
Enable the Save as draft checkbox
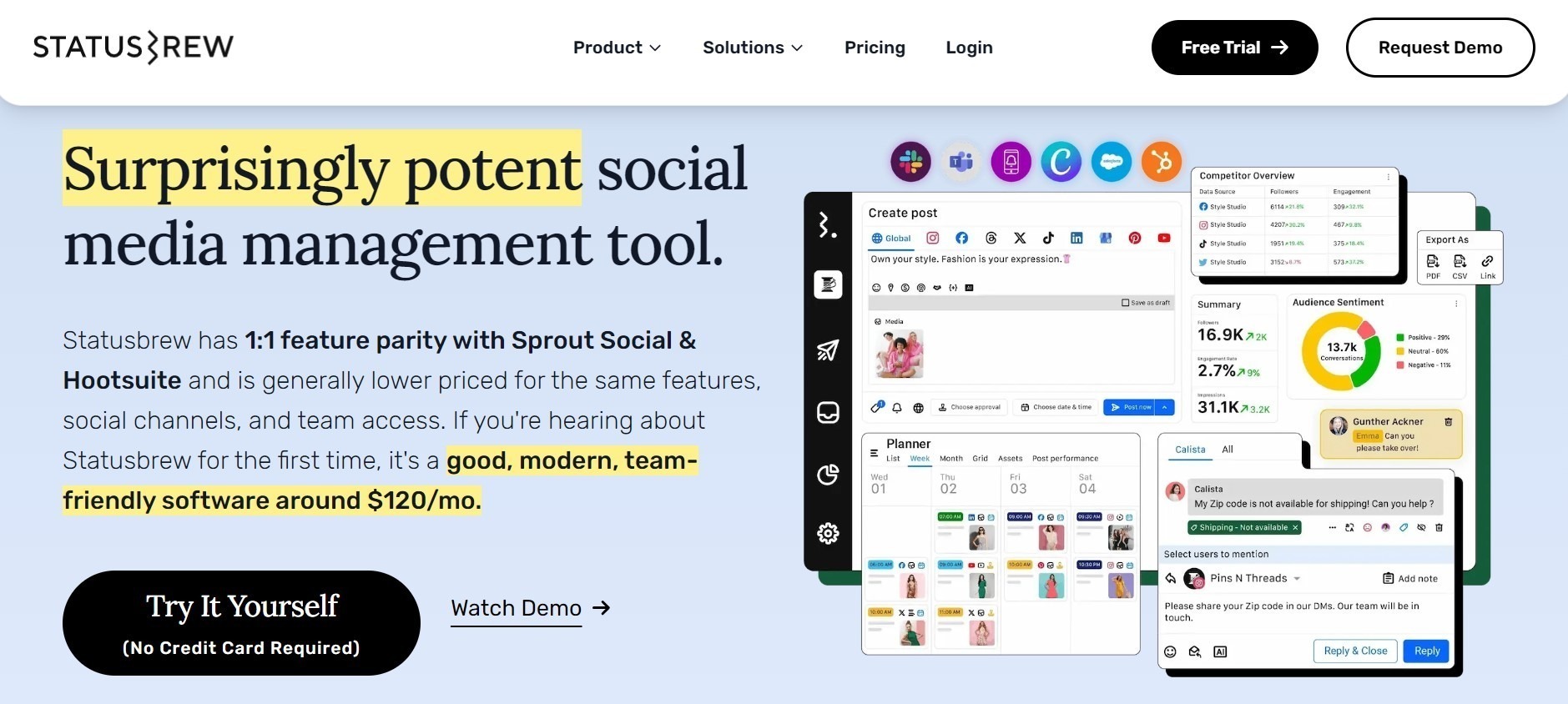[1126, 303]
